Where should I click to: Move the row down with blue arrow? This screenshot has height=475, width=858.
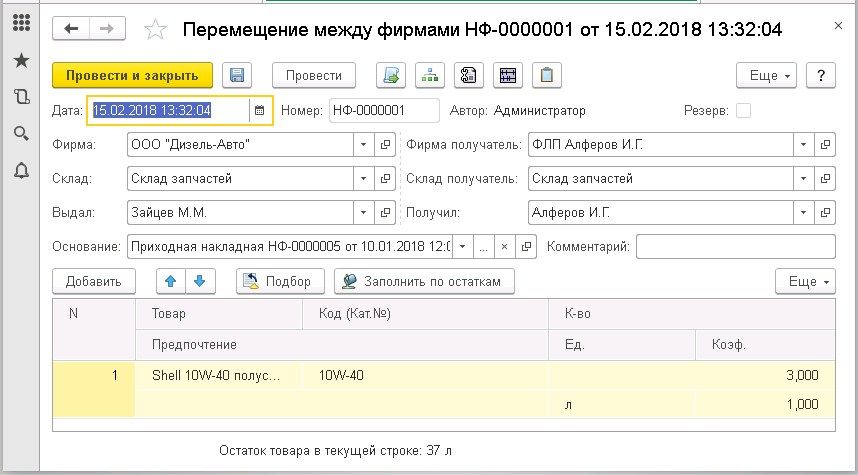[200, 281]
